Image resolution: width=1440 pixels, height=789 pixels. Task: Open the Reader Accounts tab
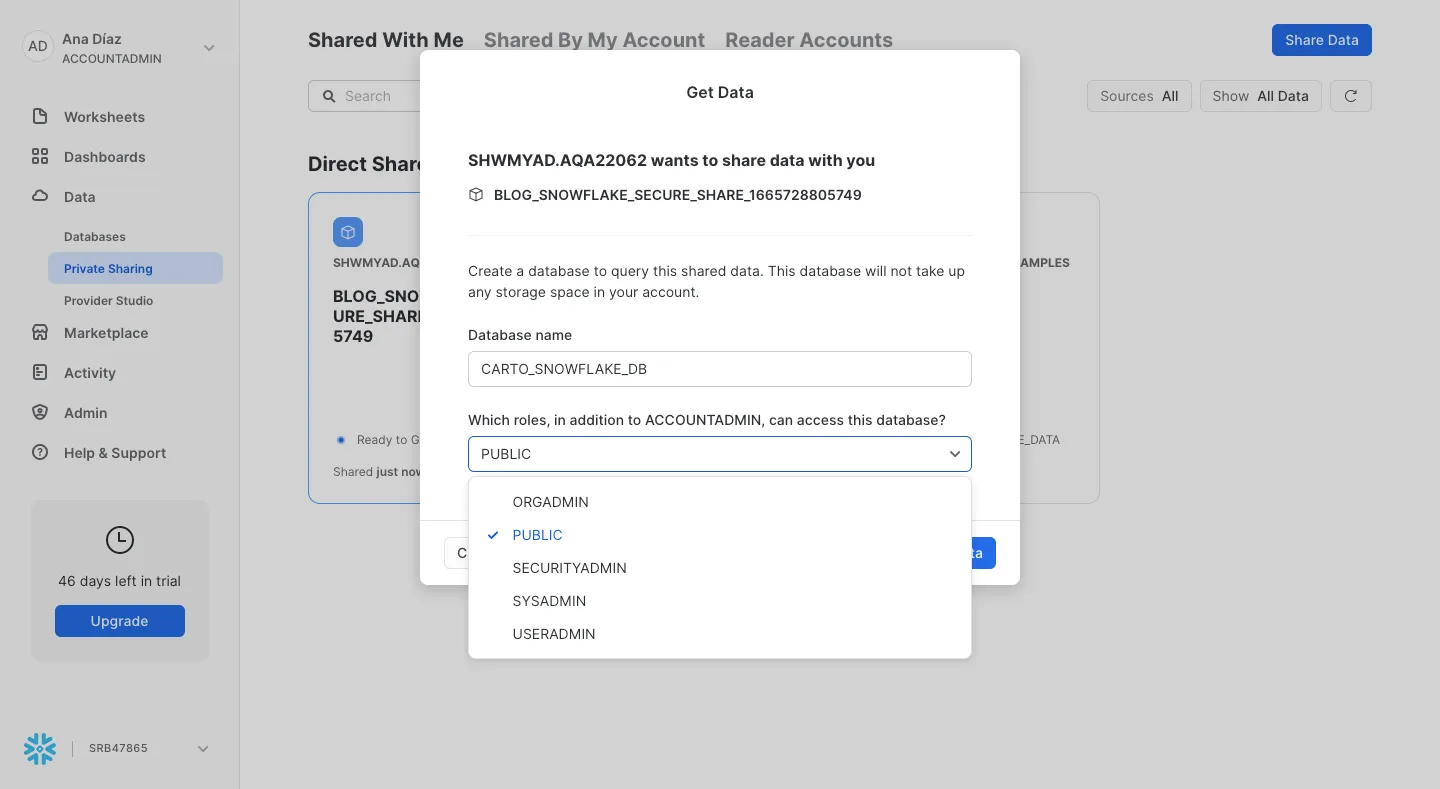pos(808,40)
